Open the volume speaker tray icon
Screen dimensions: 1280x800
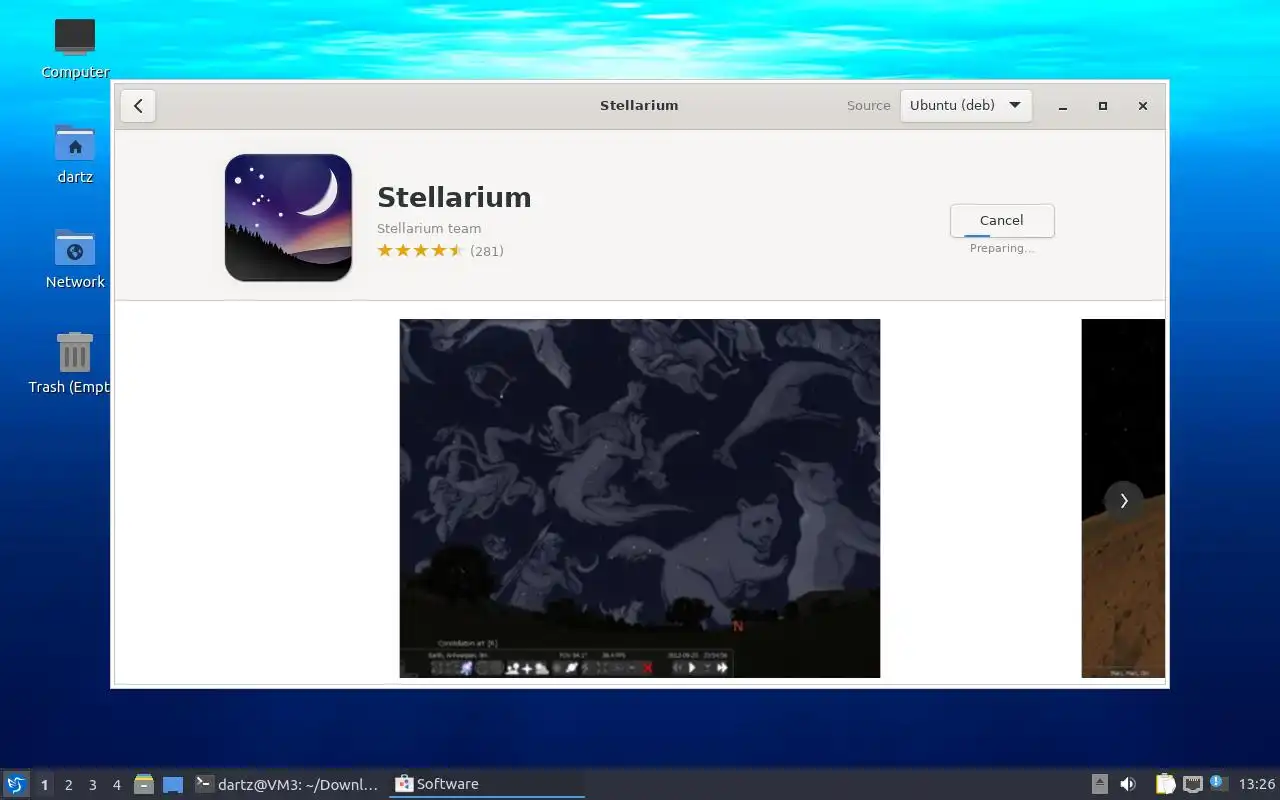click(1128, 784)
